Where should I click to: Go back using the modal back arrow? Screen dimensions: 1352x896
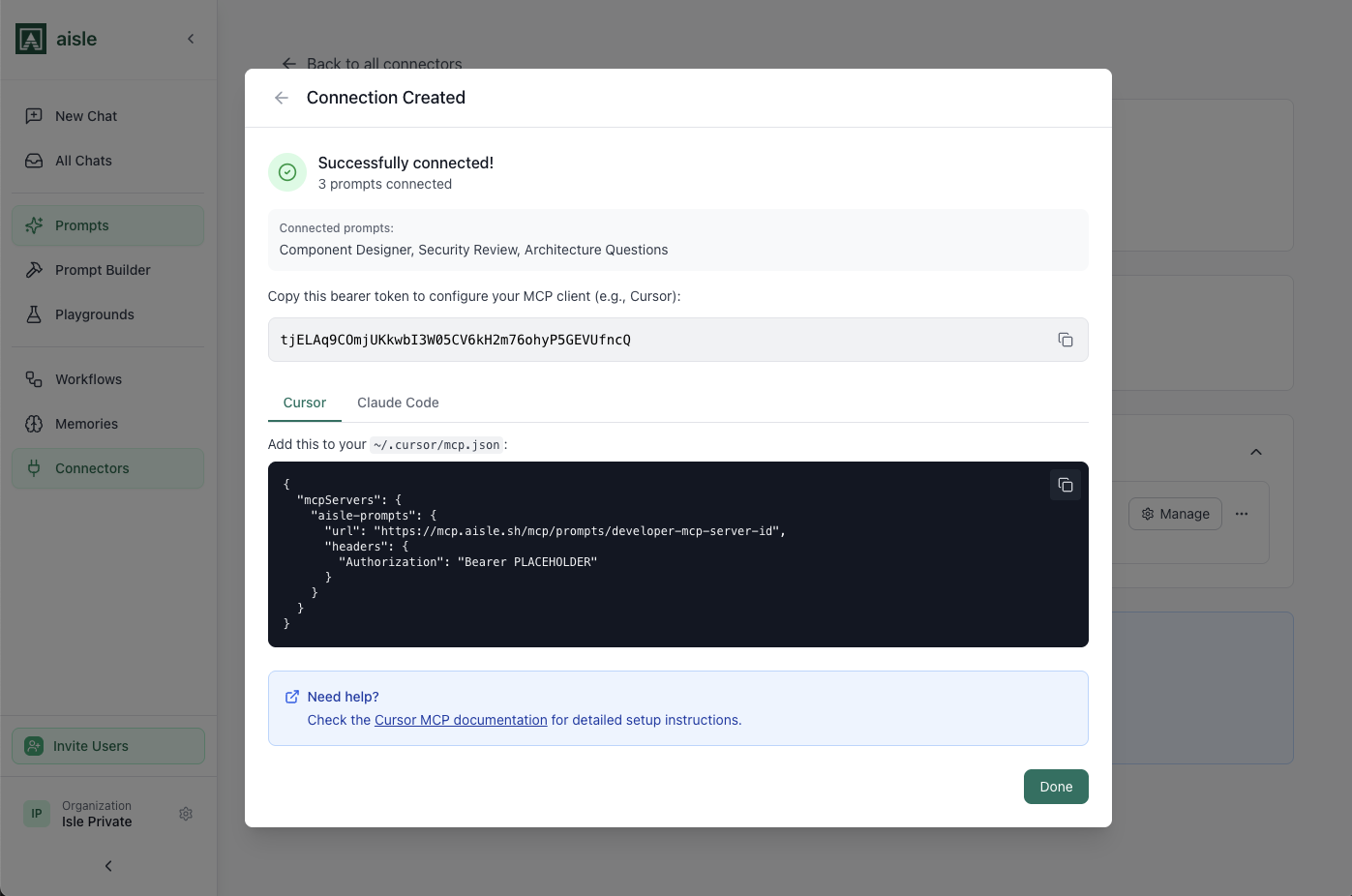281,97
